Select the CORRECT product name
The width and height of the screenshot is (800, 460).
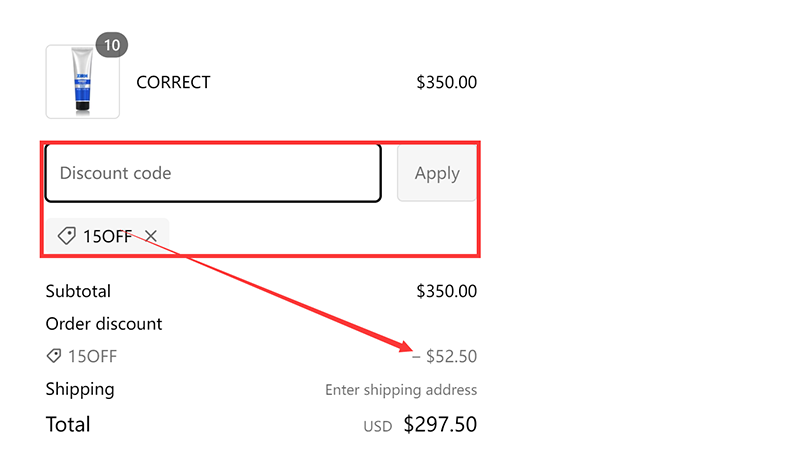tap(173, 82)
